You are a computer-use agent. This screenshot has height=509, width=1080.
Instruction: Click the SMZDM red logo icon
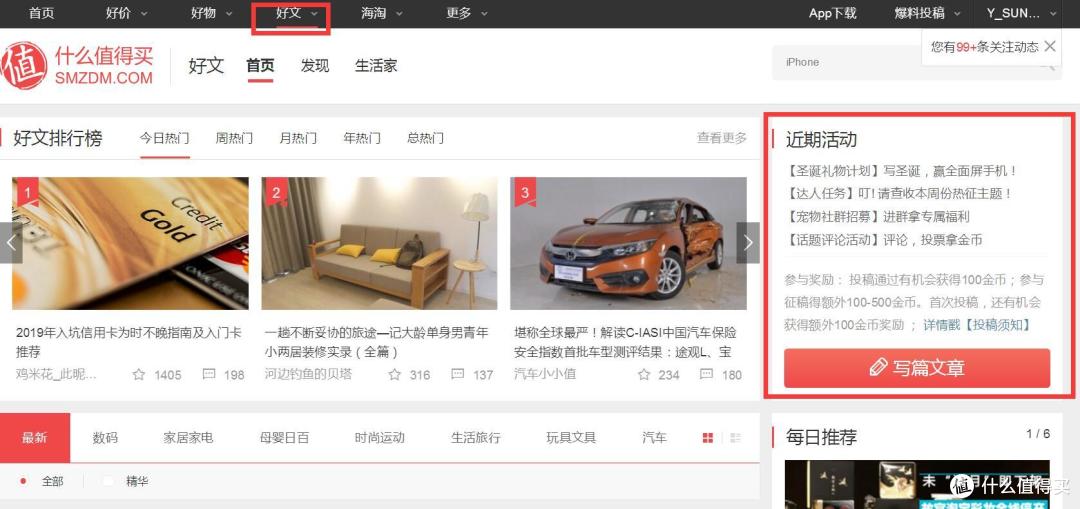coord(23,65)
